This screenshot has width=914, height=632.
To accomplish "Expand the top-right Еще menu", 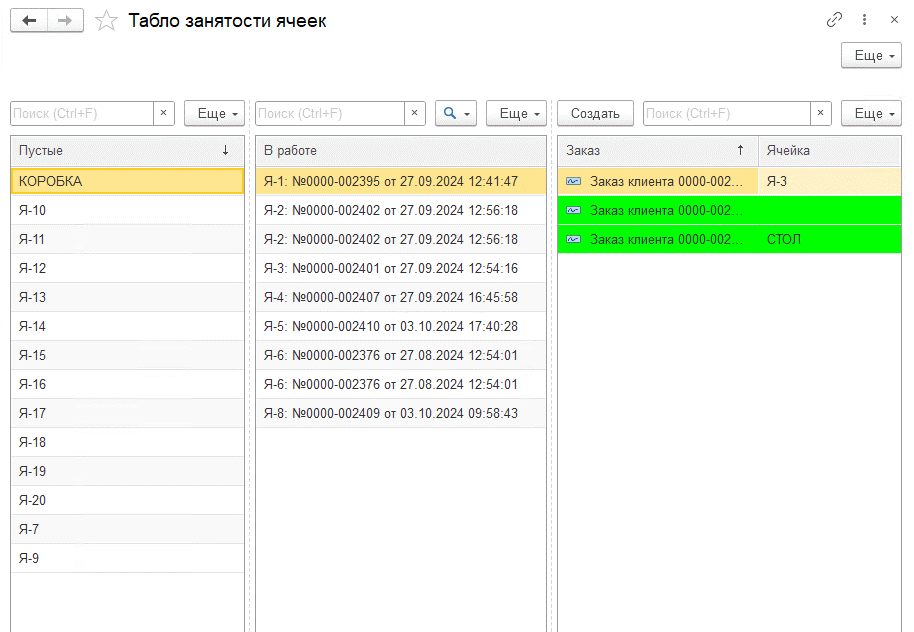I will (871, 56).
